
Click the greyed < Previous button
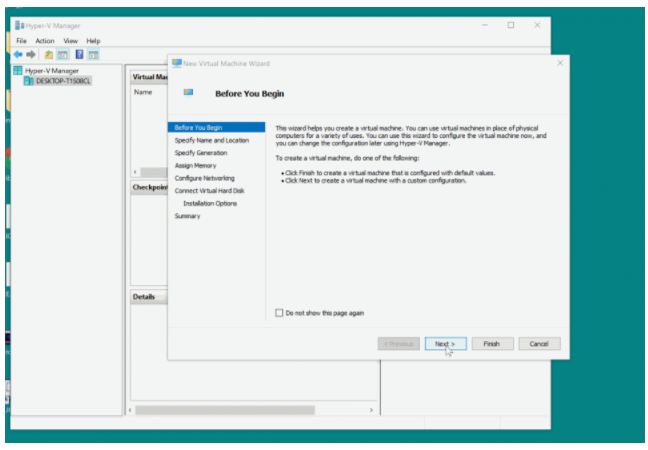pos(398,344)
